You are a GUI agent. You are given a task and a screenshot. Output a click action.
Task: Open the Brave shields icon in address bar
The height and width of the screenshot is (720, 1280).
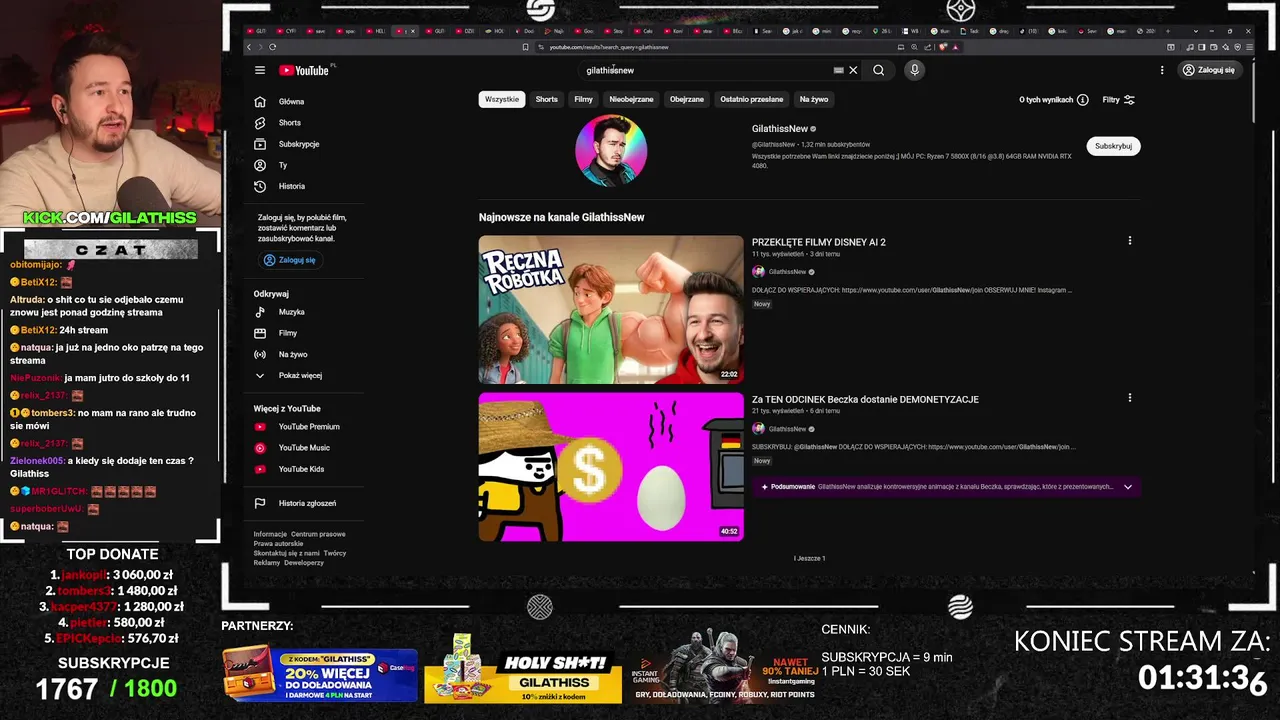point(942,47)
